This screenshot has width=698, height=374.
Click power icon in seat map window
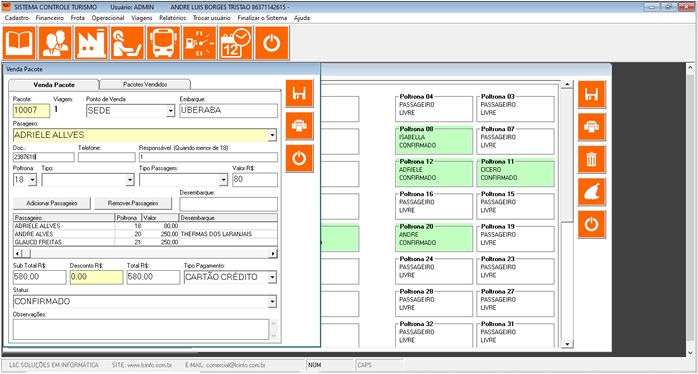[x=592, y=224]
